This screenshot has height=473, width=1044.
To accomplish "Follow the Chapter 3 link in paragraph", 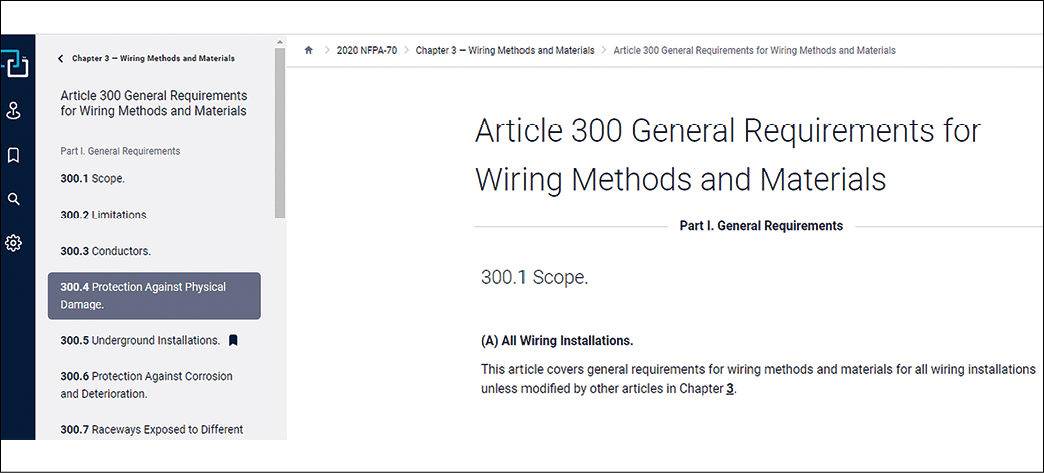I will (x=730, y=389).
